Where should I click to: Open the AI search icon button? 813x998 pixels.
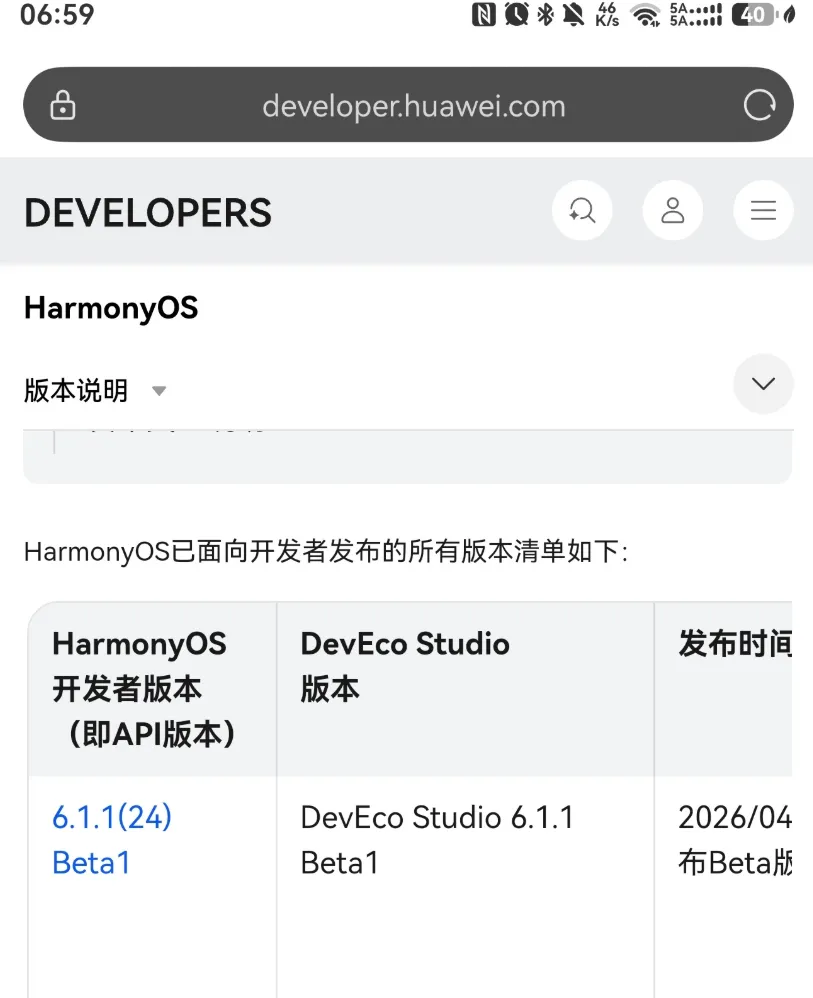tap(582, 210)
